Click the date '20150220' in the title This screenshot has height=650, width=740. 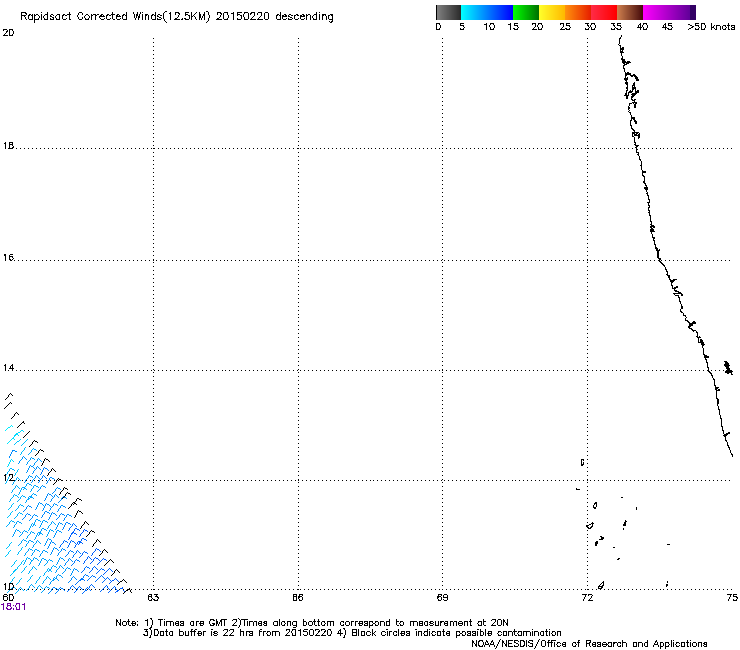click(x=243, y=16)
